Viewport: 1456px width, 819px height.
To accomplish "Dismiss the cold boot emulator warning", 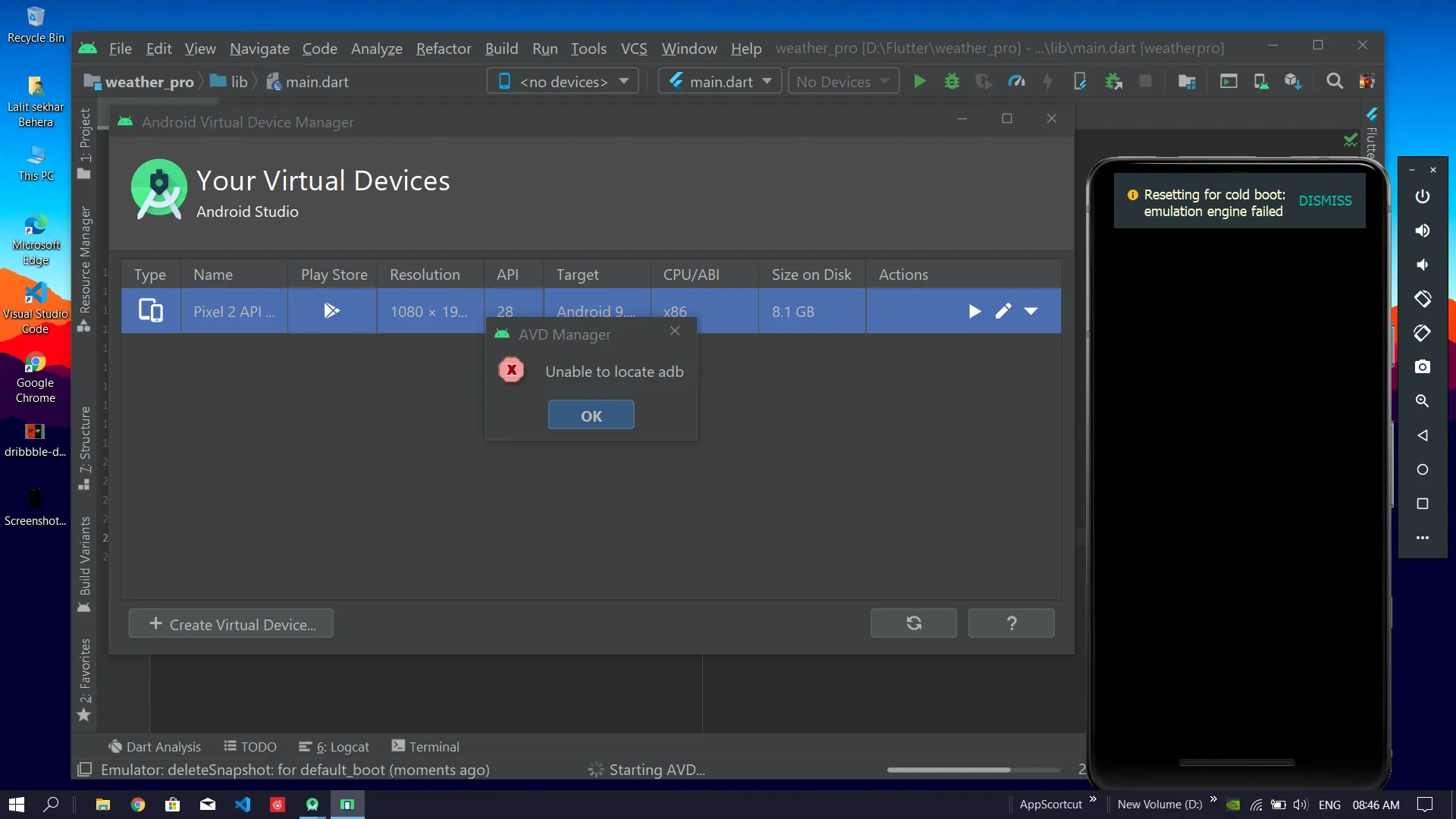I will (x=1325, y=201).
